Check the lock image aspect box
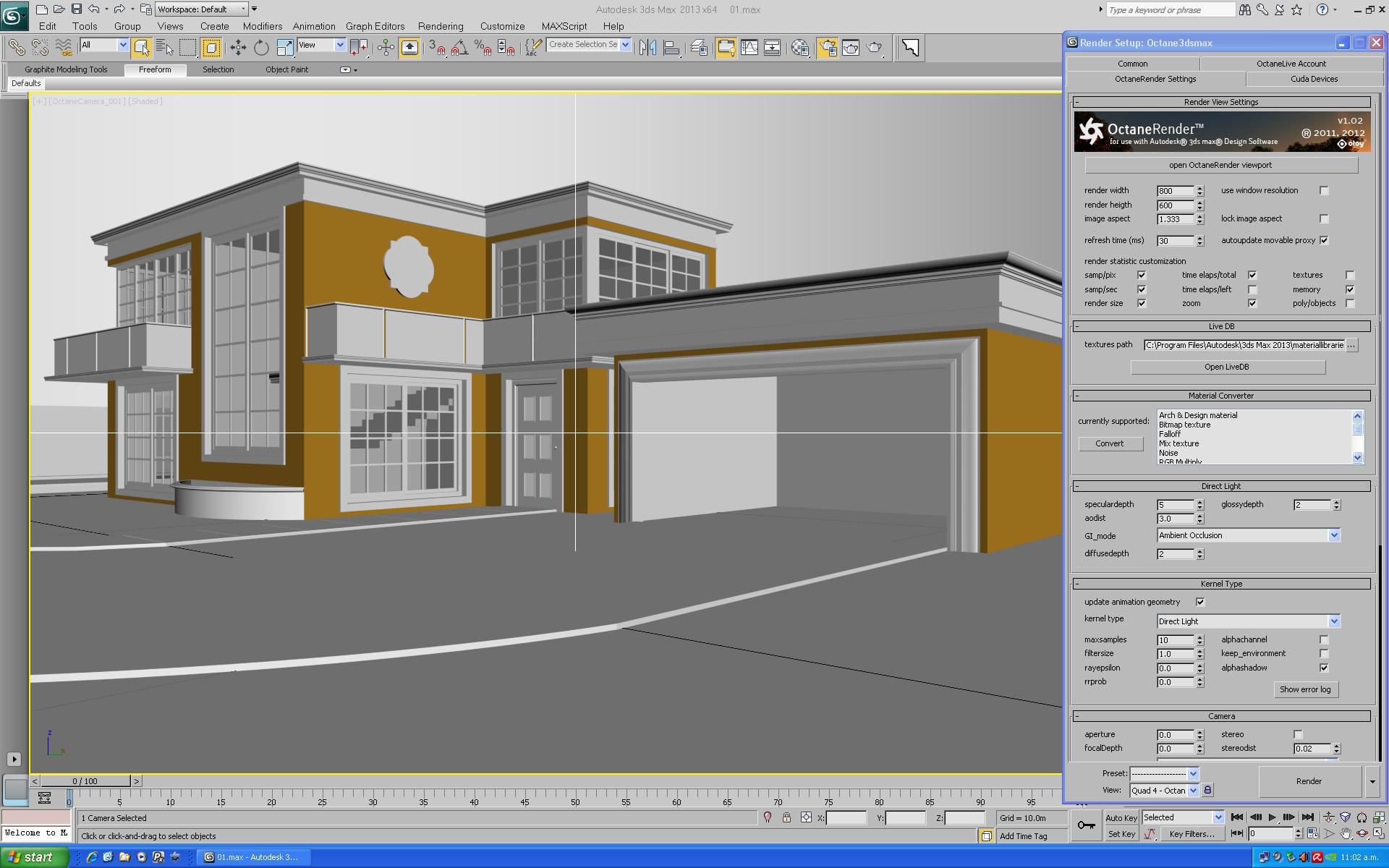Screen dimensions: 1389x868 [1324, 218]
